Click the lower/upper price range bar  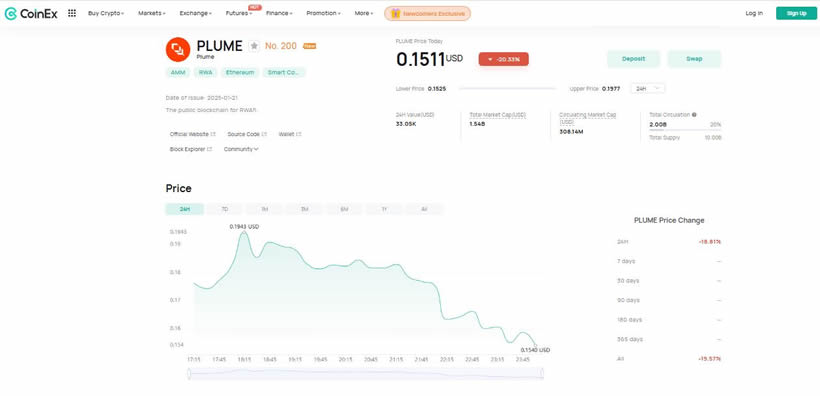[507, 88]
